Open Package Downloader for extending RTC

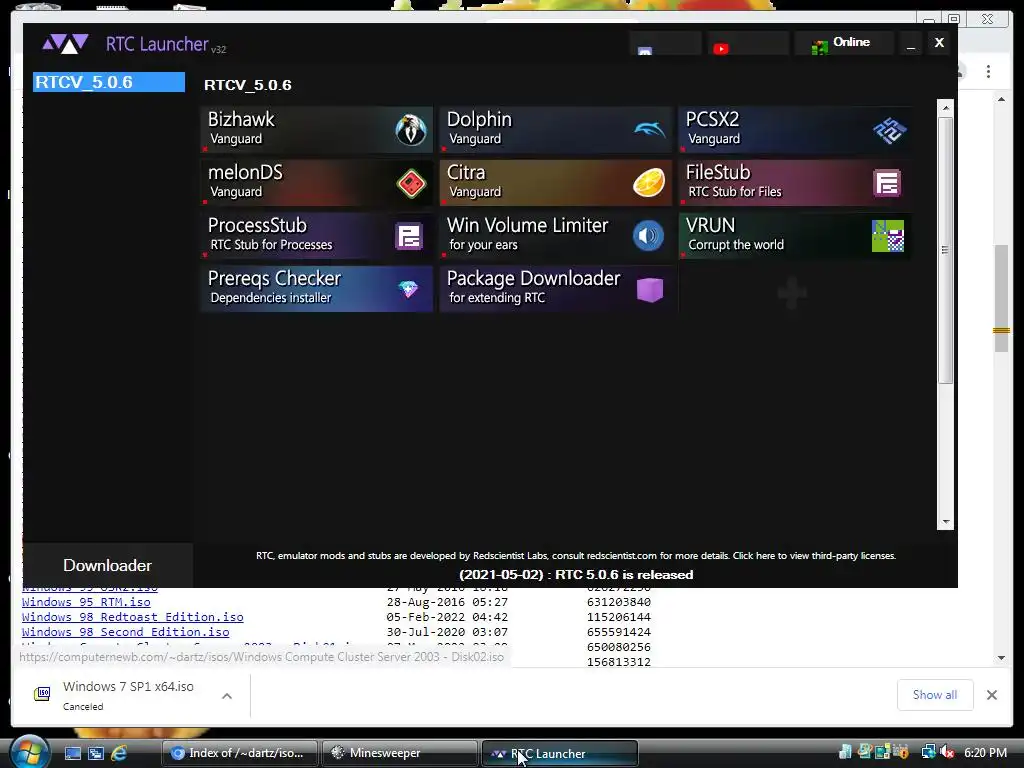tap(556, 289)
